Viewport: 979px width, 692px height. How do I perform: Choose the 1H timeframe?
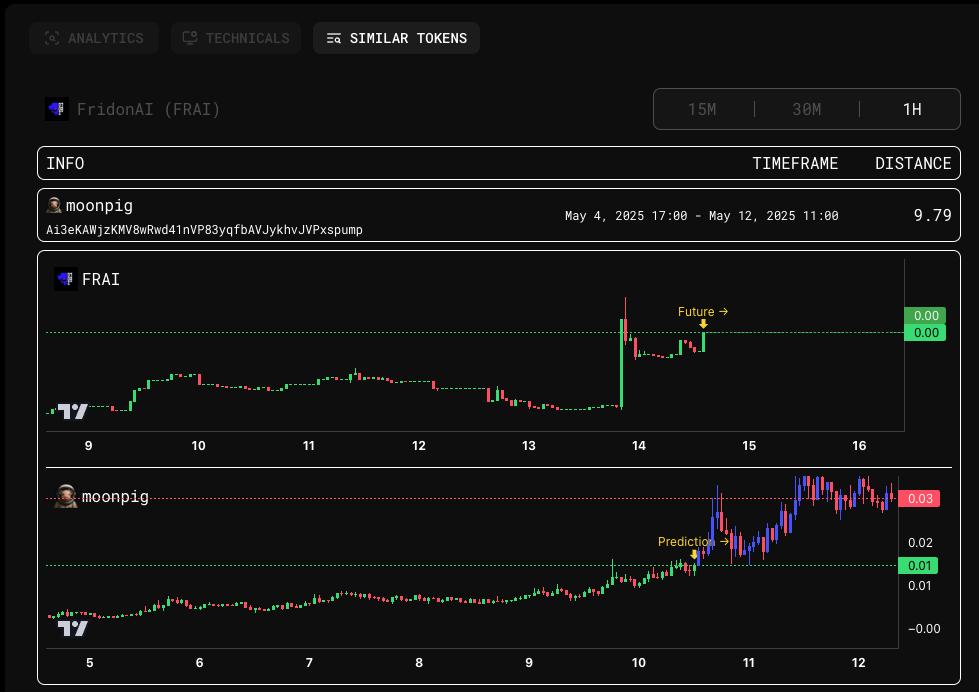tap(912, 109)
